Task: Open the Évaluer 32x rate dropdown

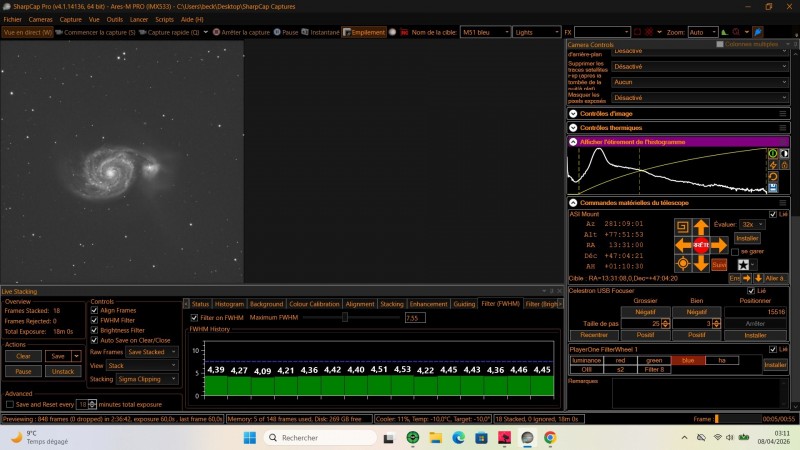Action: point(753,224)
